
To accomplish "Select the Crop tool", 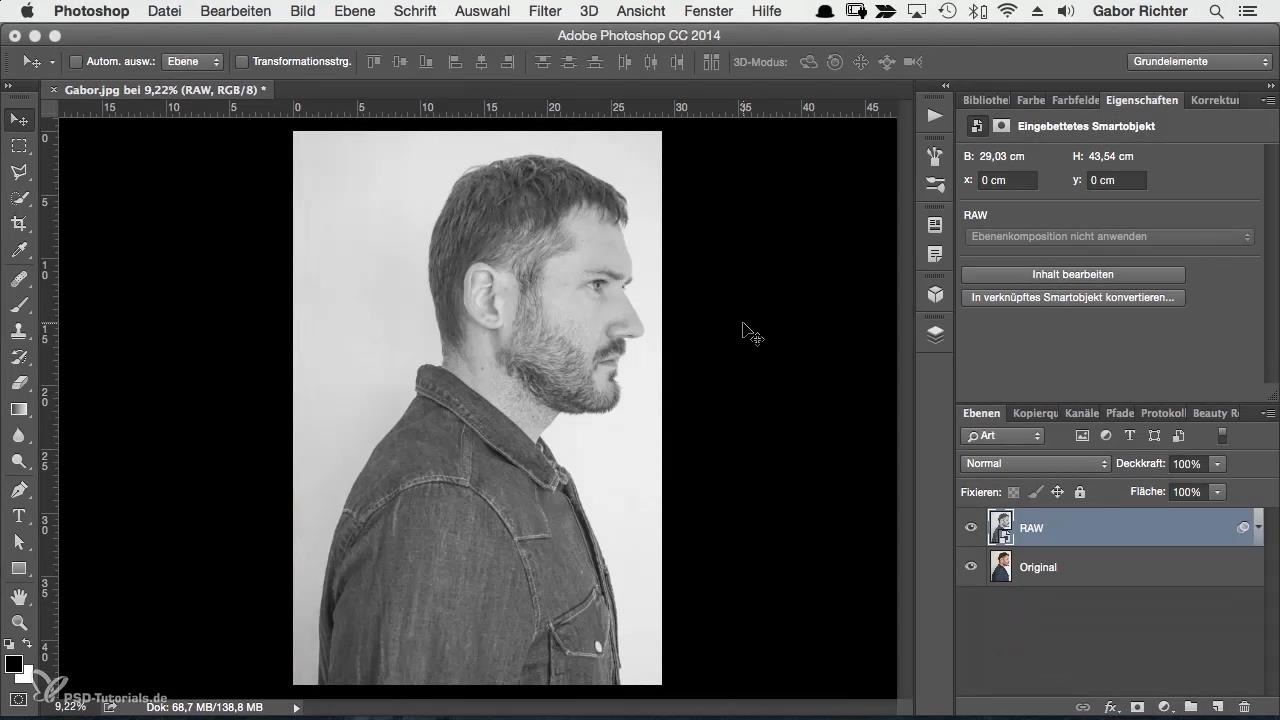I will pyautogui.click(x=19, y=224).
